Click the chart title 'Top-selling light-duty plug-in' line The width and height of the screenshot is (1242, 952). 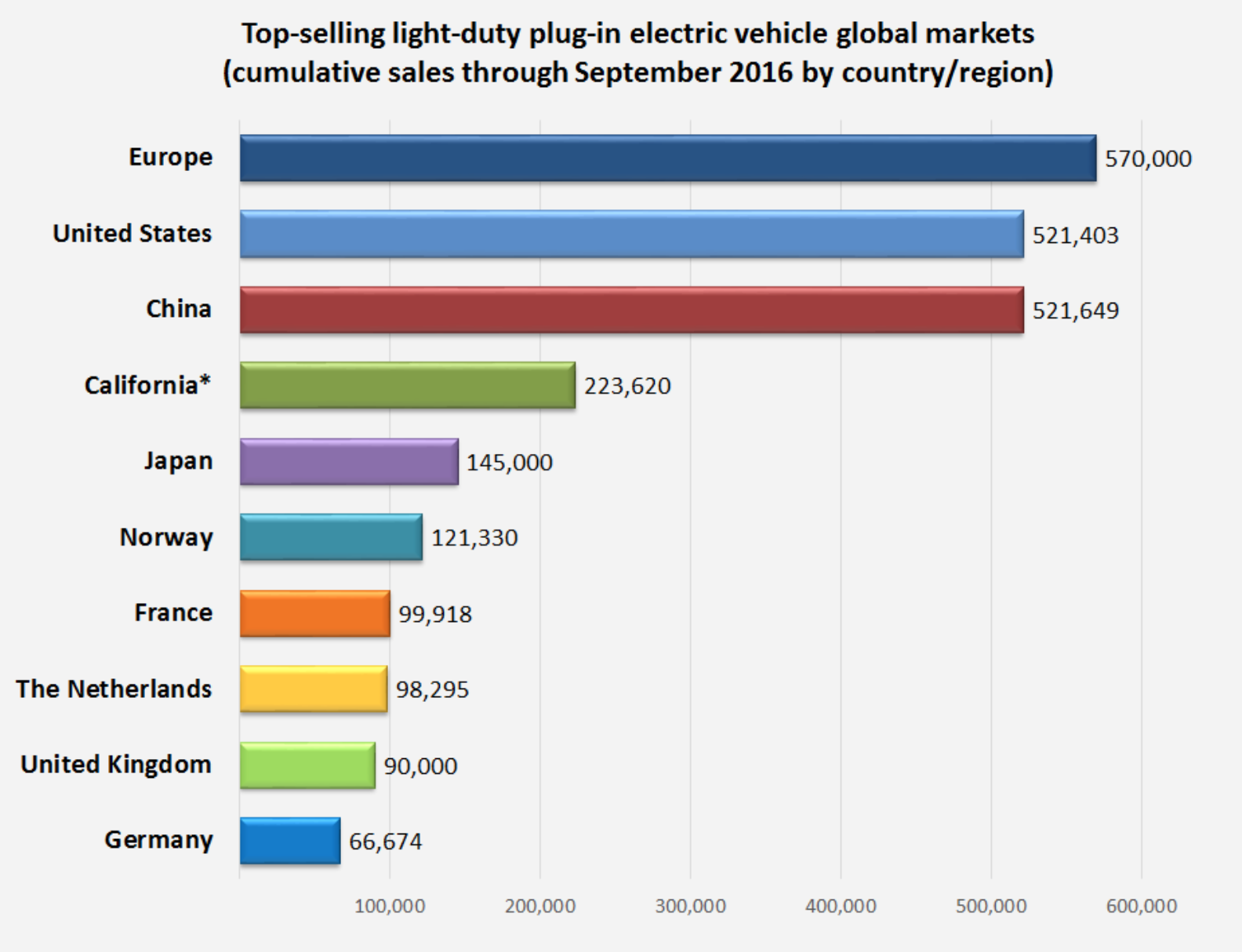(637, 34)
